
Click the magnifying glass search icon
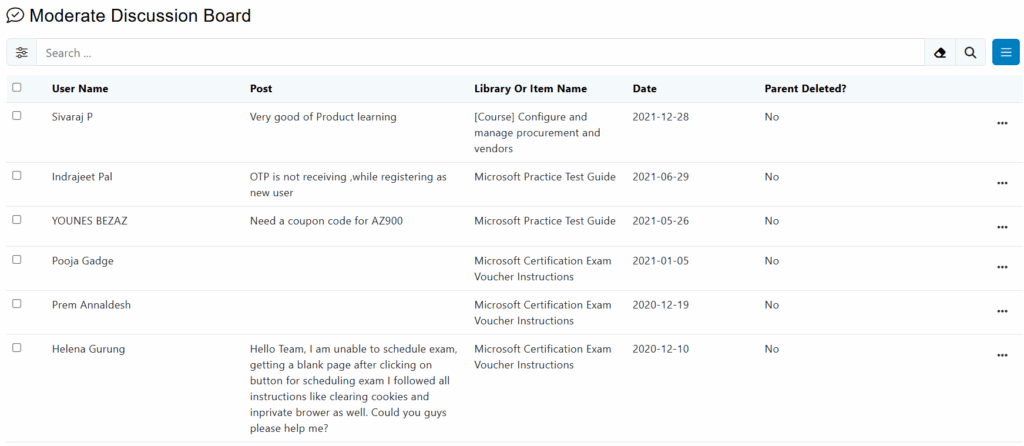point(970,53)
